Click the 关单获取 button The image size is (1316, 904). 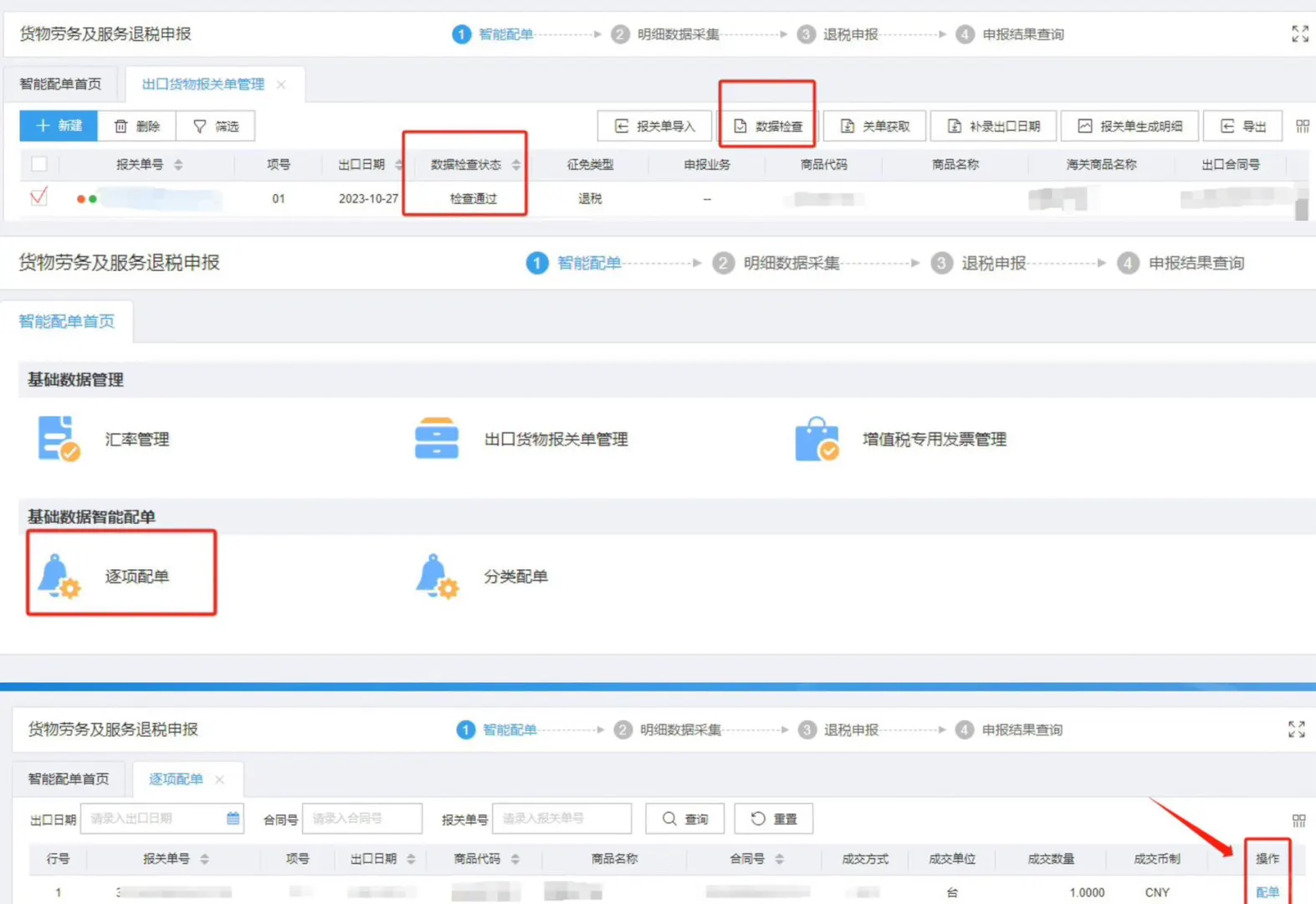[874, 126]
